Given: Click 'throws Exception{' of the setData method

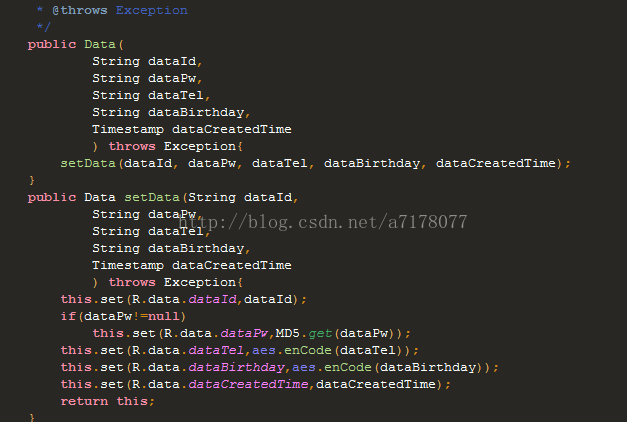Looking at the screenshot, I should click(176, 282).
